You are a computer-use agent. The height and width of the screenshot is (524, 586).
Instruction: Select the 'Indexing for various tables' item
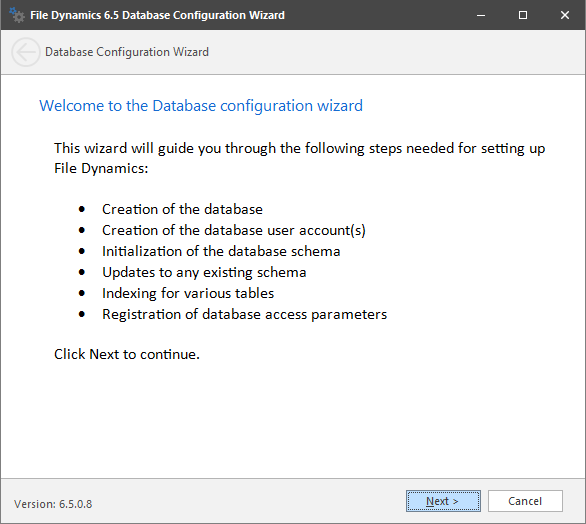(188, 293)
